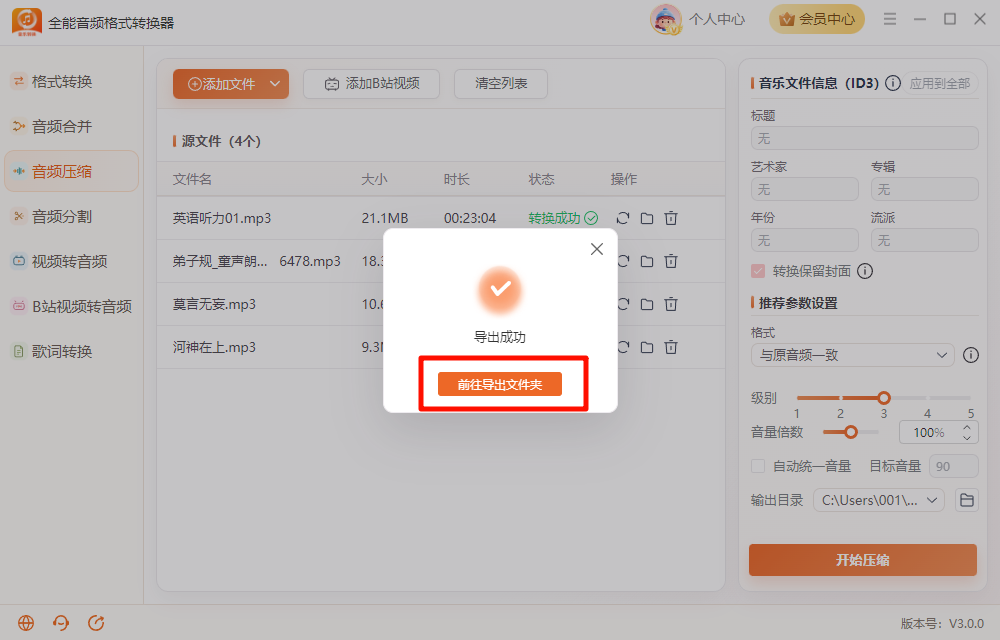Click the 开始压缩 button
This screenshot has height=640, width=1000.
click(862, 560)
